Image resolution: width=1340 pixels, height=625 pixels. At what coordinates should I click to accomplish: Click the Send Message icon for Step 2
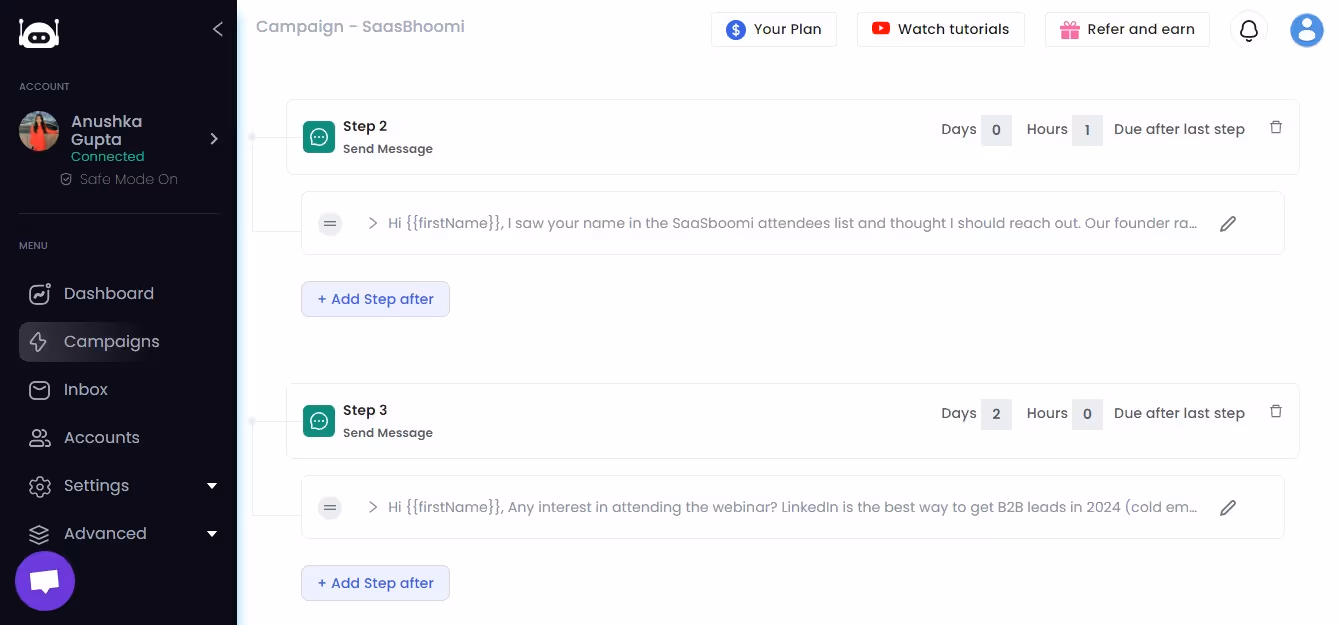point(318,136)
